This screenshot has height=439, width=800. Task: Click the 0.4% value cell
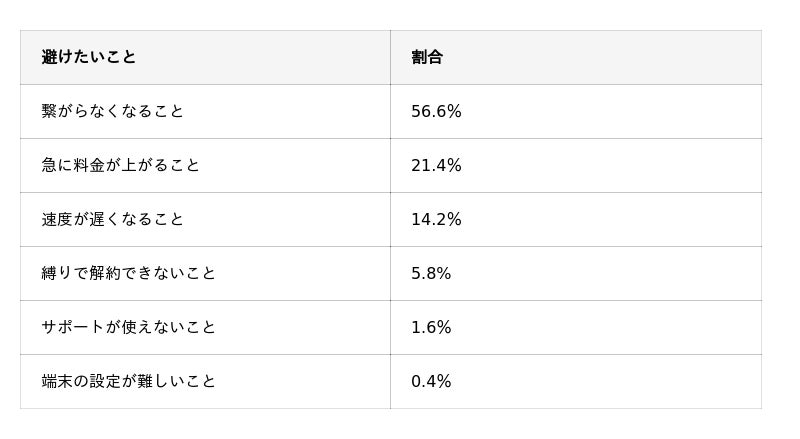431,381
